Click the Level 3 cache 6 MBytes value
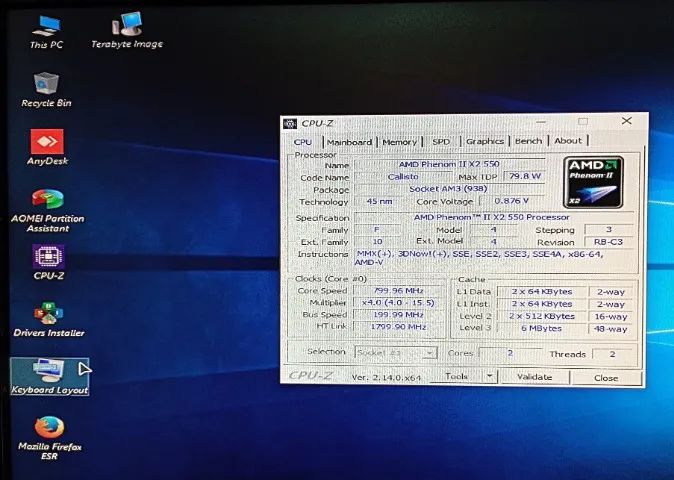 (x=542, y=328)
